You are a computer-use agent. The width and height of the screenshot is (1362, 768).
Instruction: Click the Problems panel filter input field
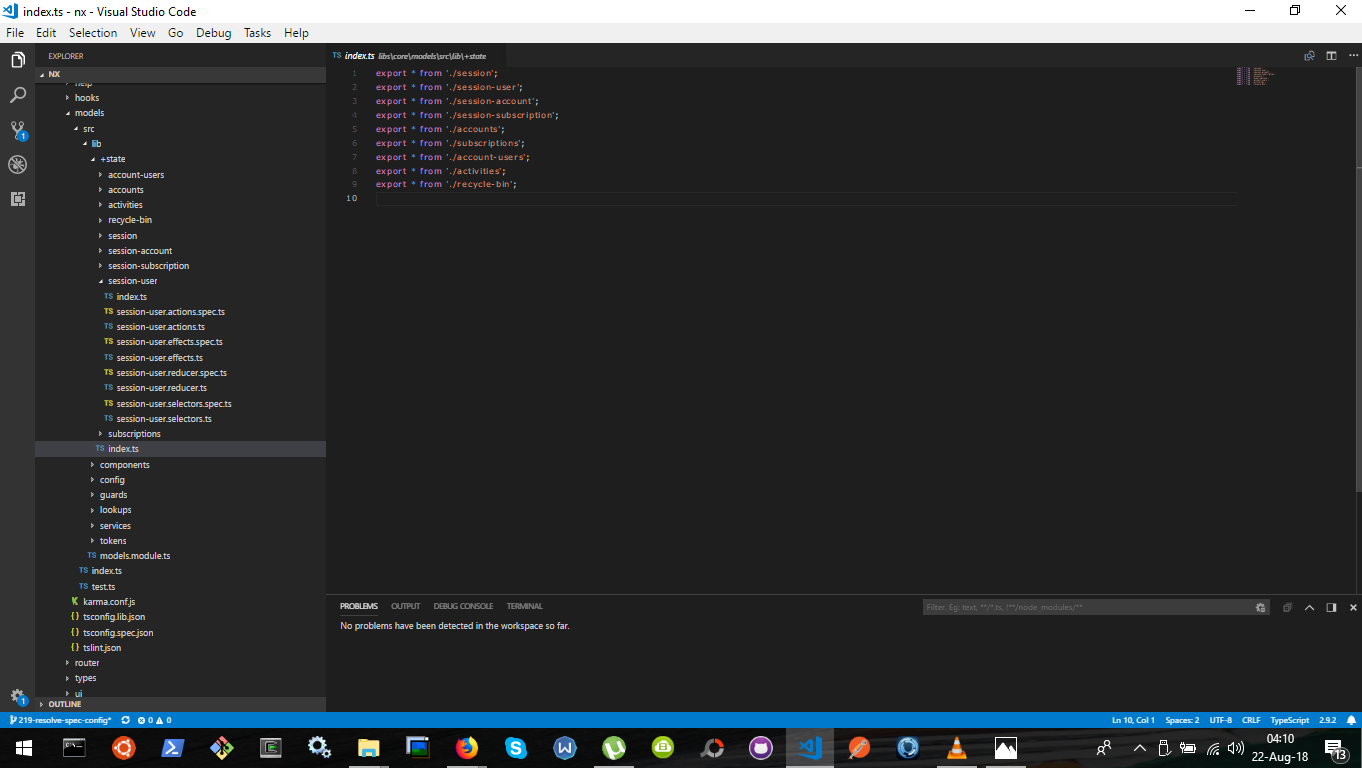tap(1090, 606)
